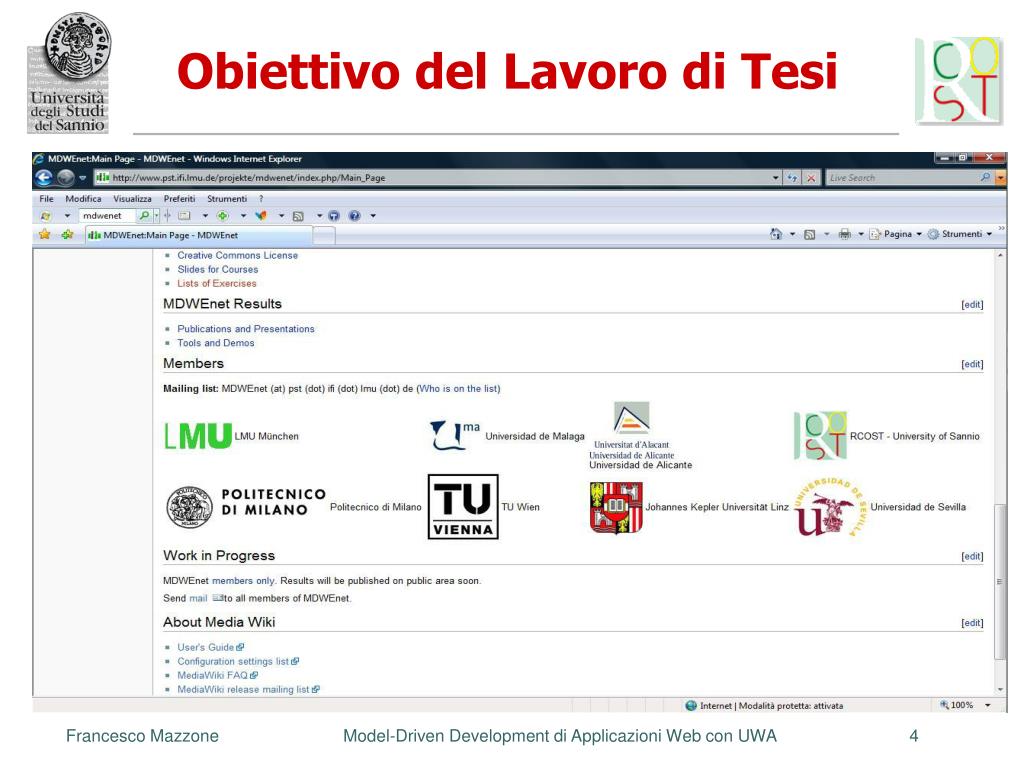Click the blank New Tab button
1024x768 pixels.
pos(324,236)
